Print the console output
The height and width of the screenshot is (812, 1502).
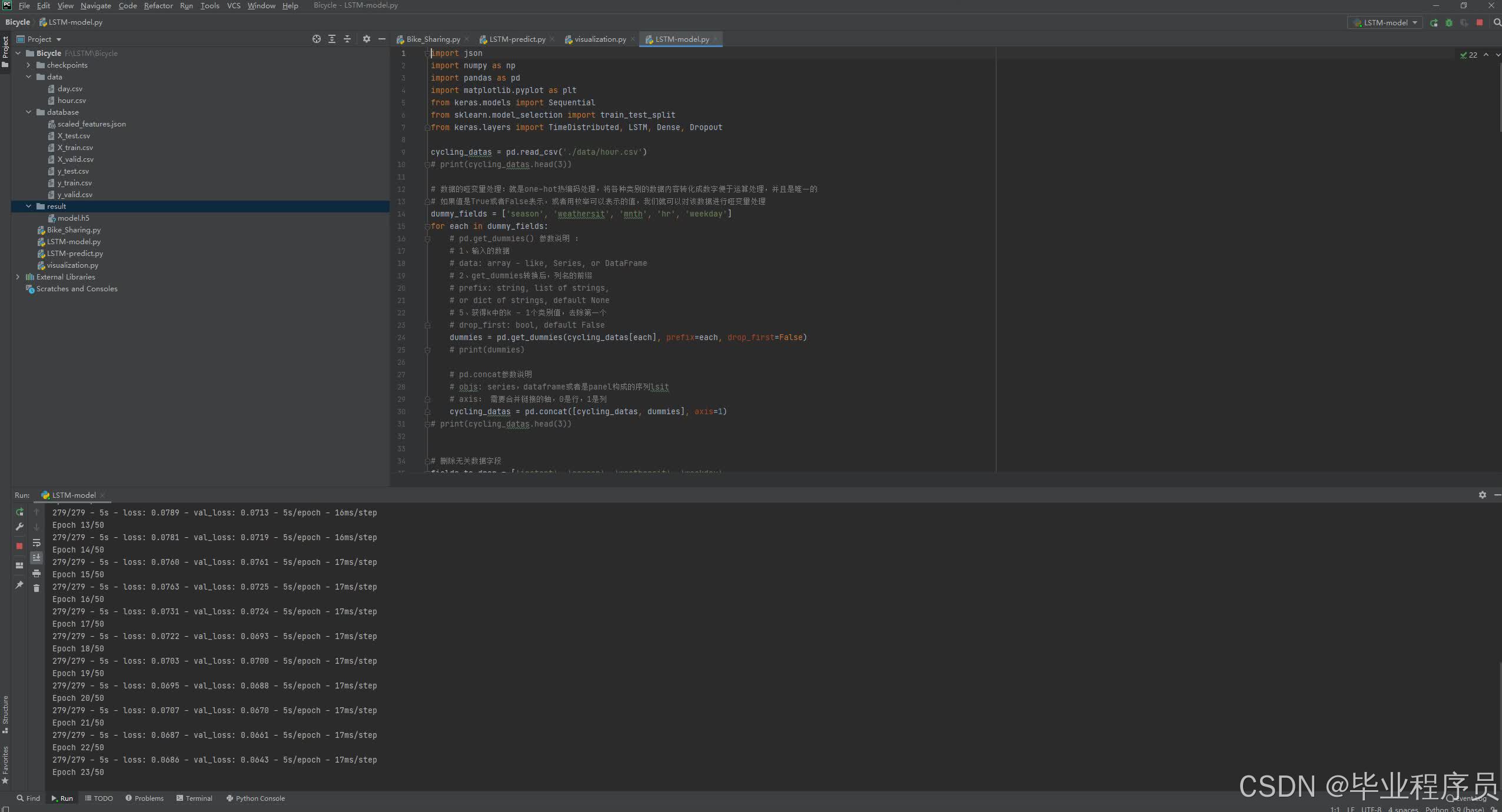36,573
